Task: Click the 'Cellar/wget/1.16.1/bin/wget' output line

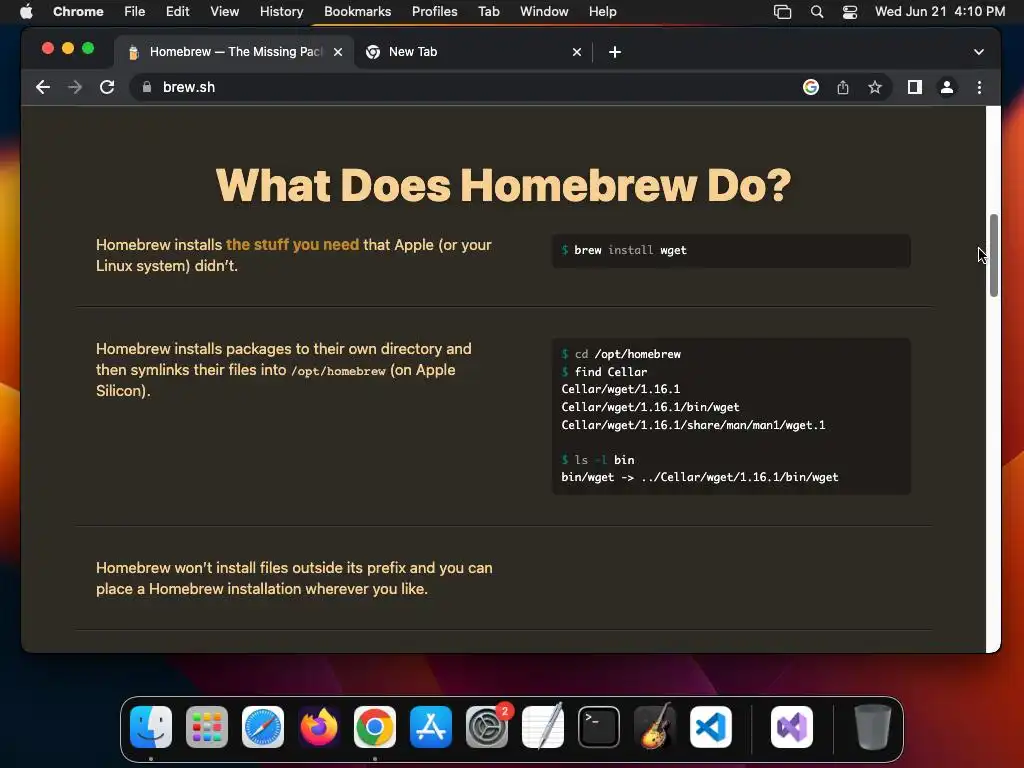Action: tap(650, 408)
